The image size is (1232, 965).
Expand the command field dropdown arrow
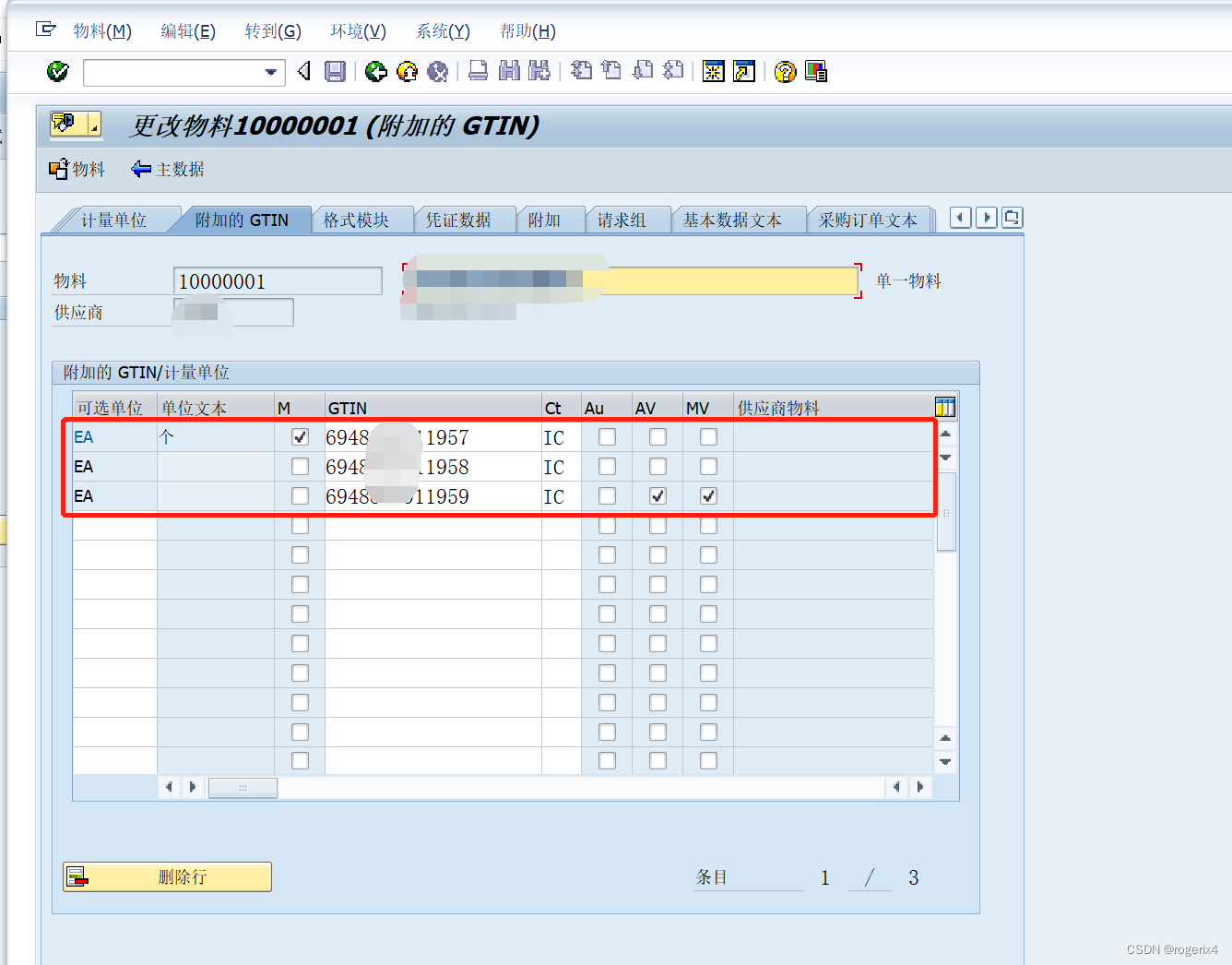click(270, 72)
